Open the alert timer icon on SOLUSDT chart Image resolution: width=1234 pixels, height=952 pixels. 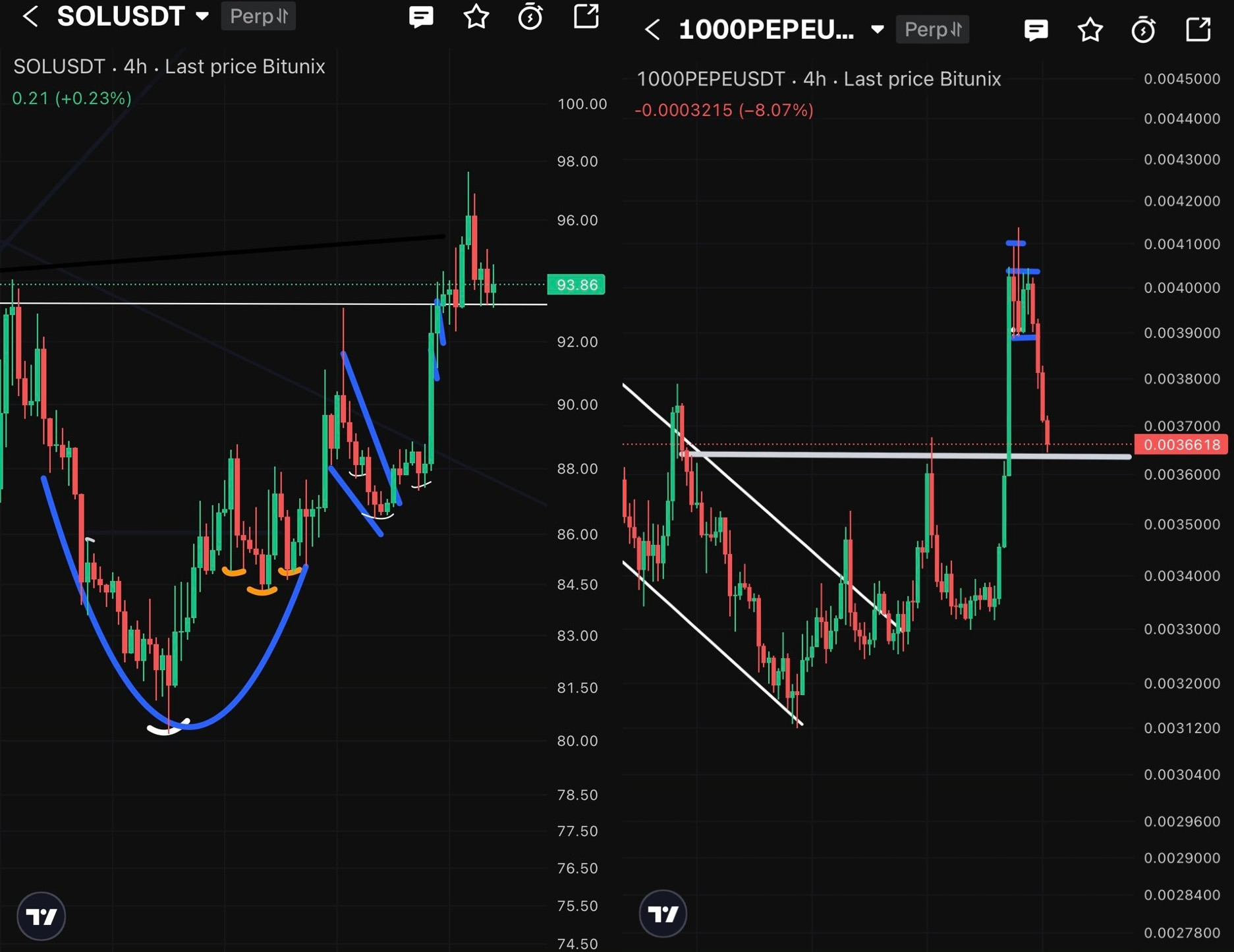point(530,16)
